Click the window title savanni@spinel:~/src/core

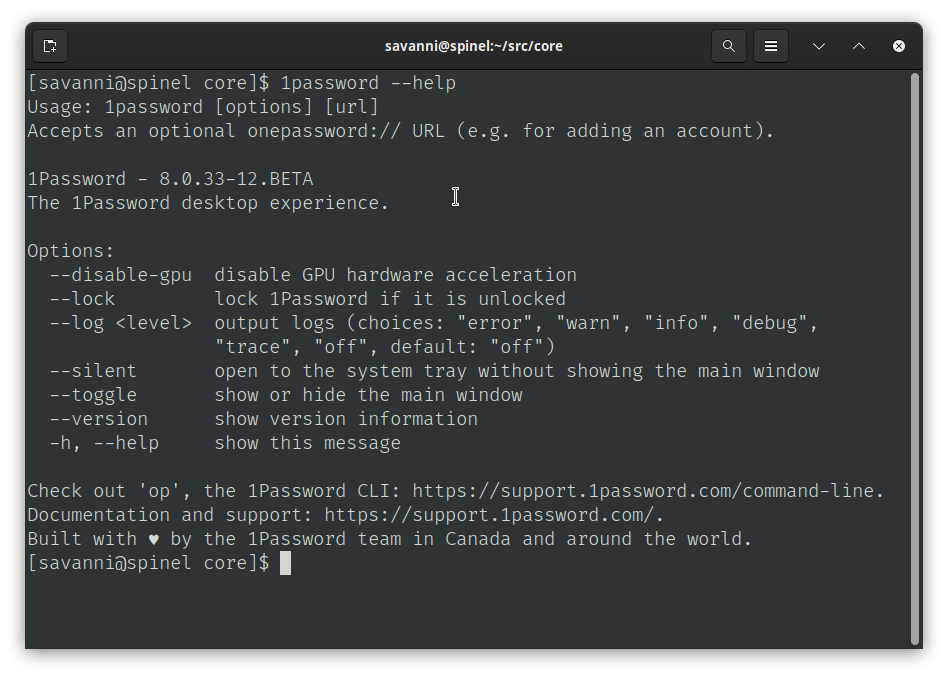[x=473, y=46]
